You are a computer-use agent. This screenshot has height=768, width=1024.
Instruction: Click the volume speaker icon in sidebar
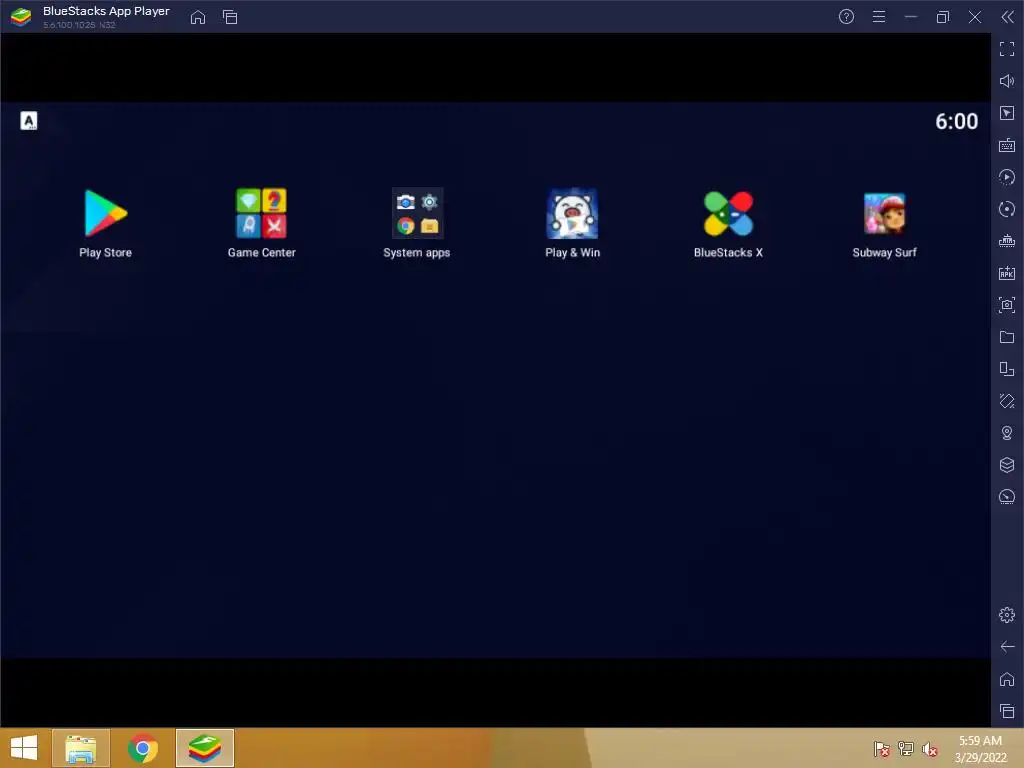tap(1007, 81)
